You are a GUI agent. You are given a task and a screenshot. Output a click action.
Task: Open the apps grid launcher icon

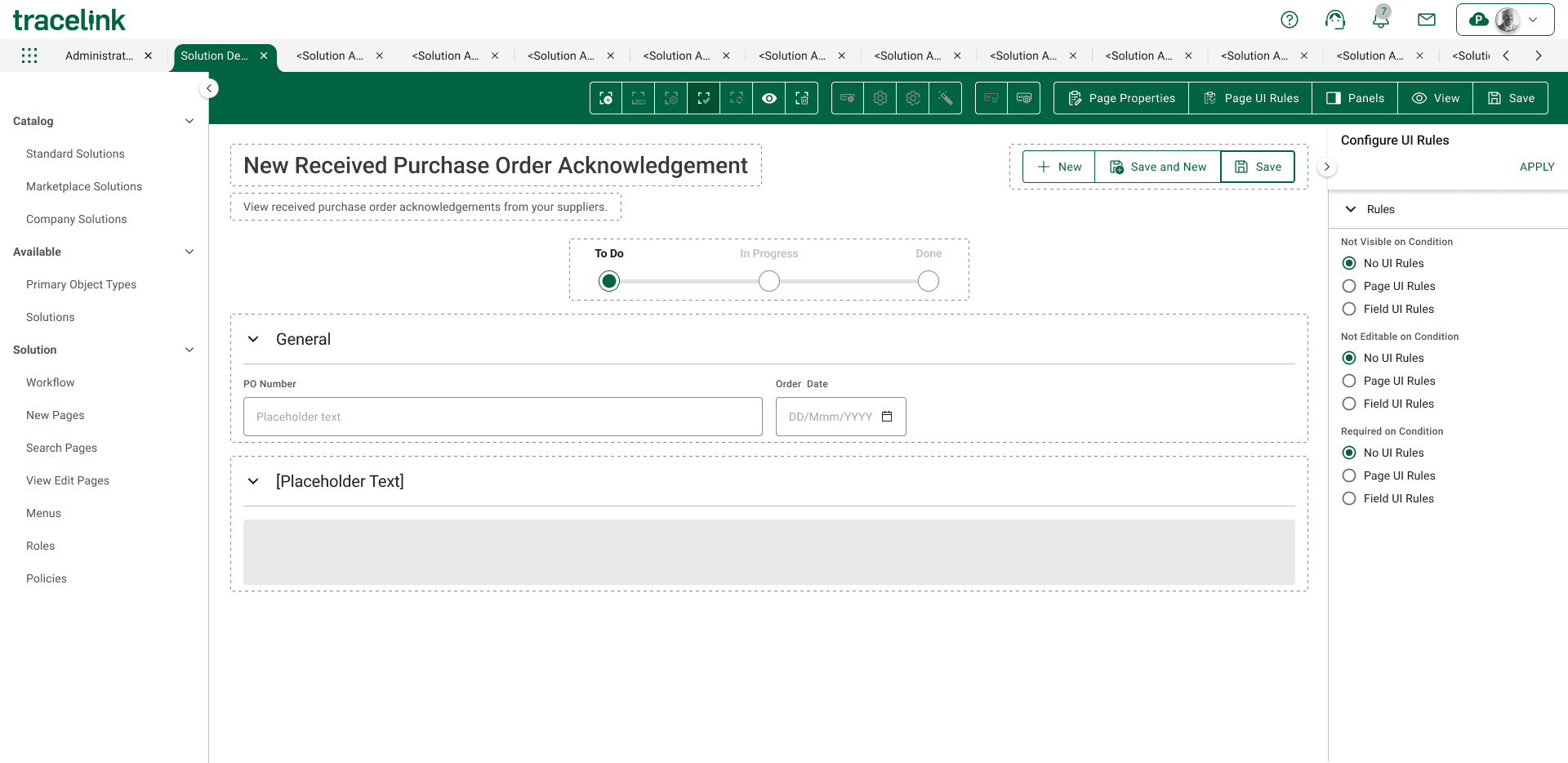click(29, 56)
